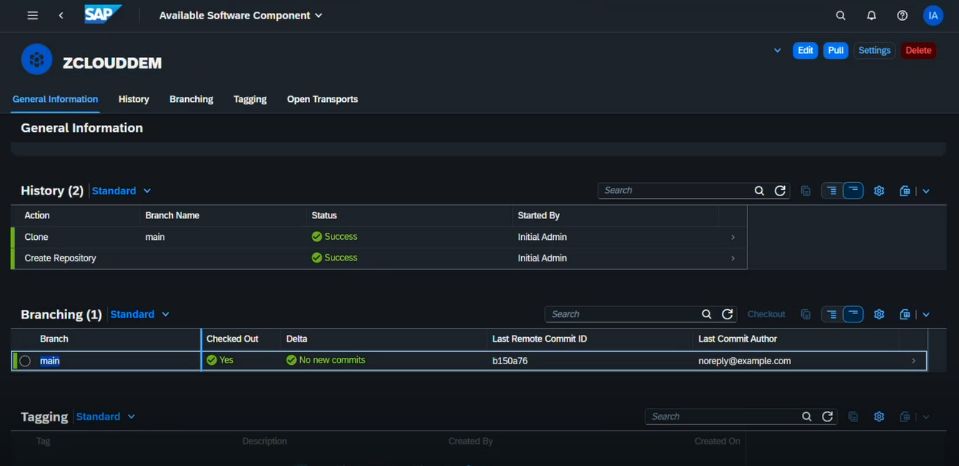Screen dimensions: 959x466
Task: Open the hamburger navigation menu
Action: point(33,15)
